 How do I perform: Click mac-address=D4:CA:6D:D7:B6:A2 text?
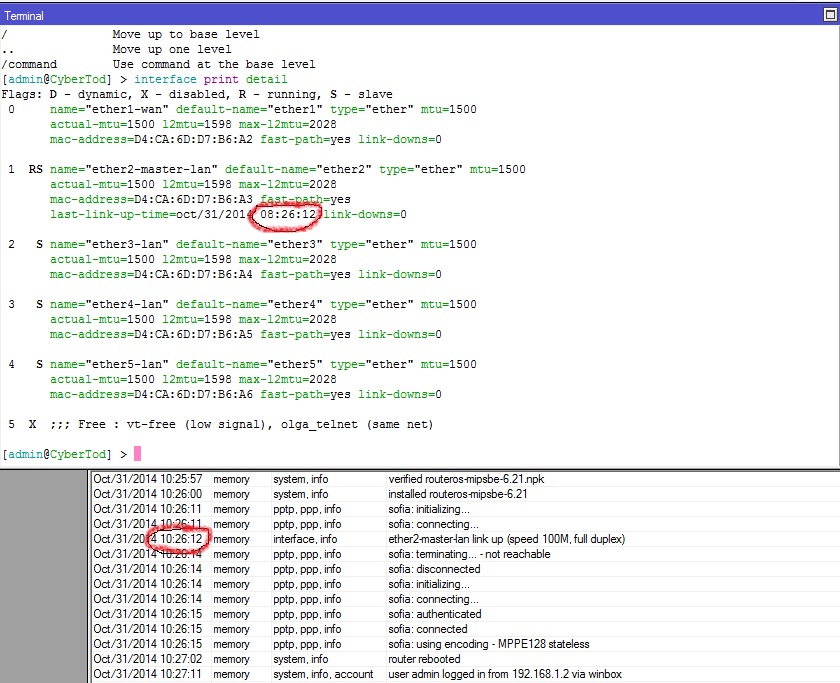pos(151,139)
